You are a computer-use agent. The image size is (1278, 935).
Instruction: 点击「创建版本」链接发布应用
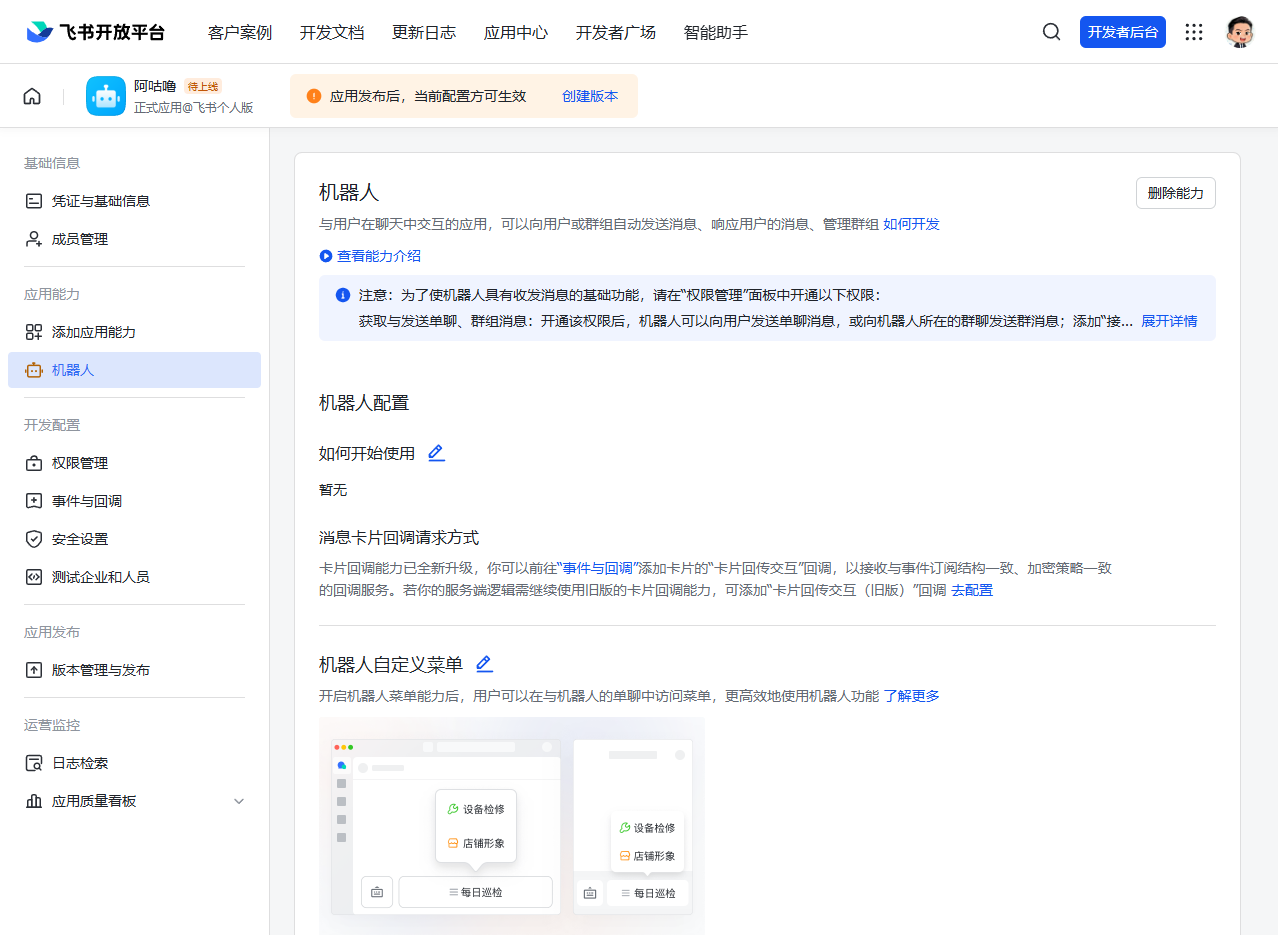pos(590,96)
